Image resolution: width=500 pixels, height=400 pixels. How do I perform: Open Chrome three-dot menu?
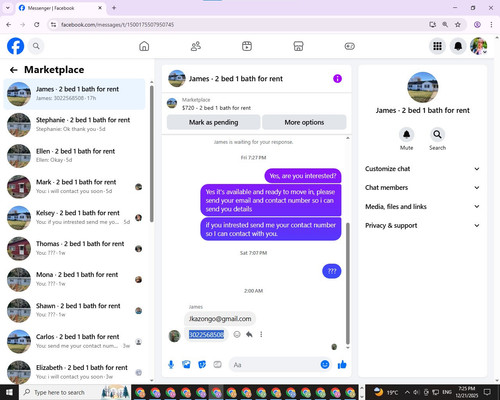pos(491,24)
